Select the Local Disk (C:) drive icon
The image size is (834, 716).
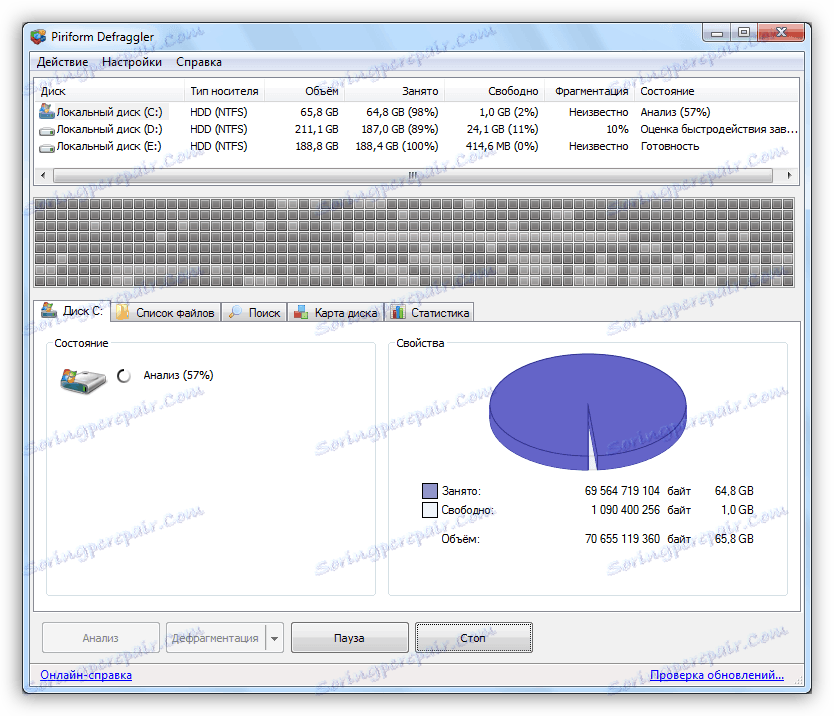click(47, 112)
